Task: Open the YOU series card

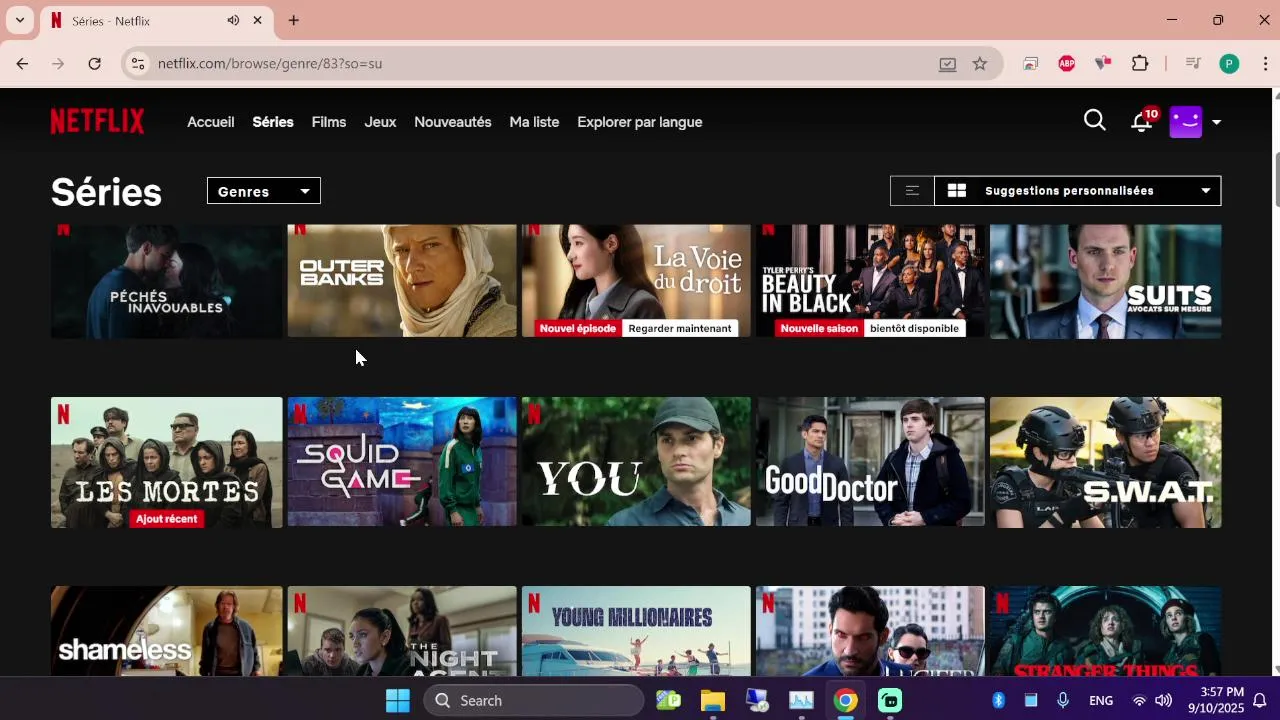Action: [636, 462]
